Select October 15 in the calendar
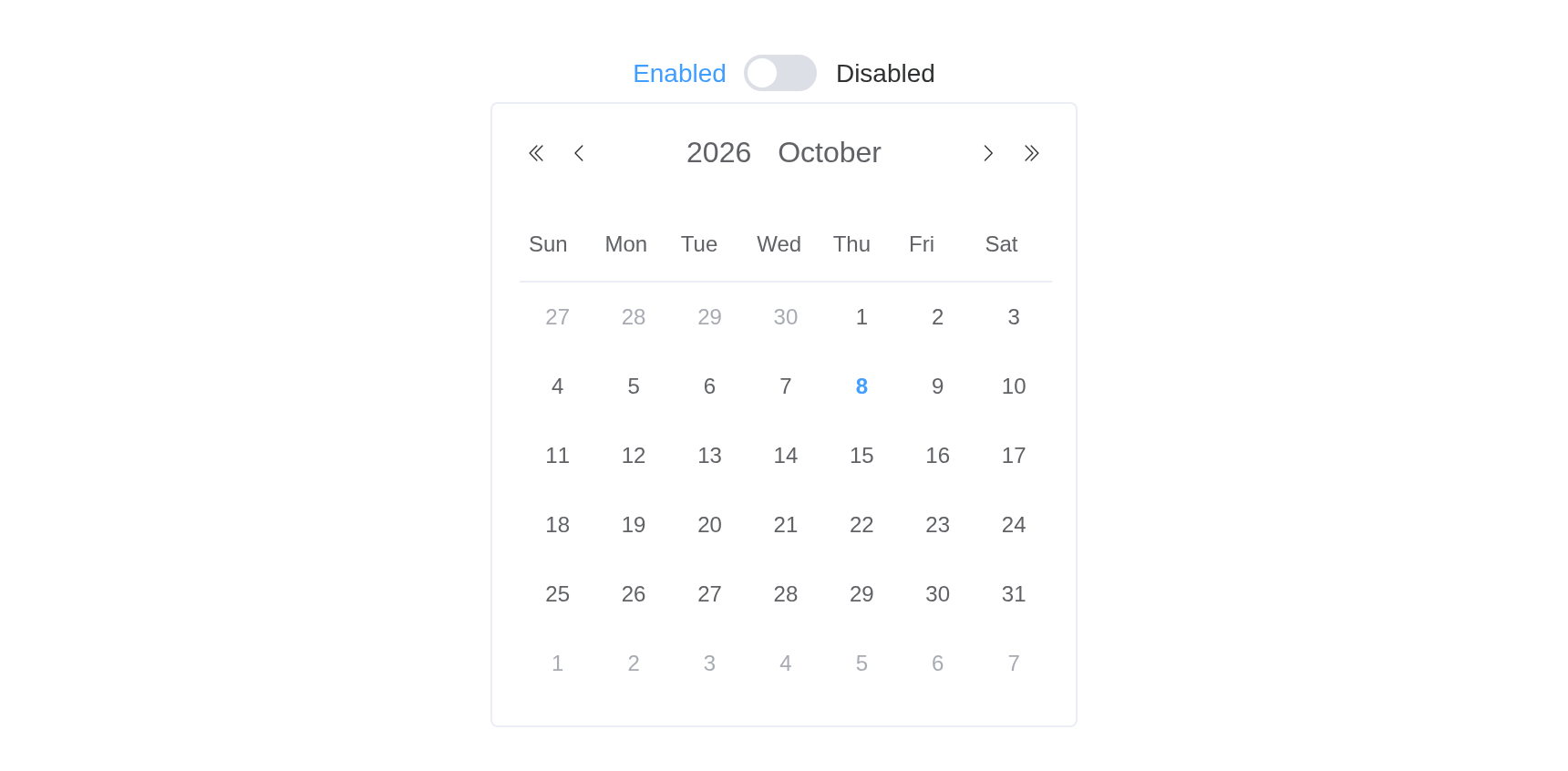The height and width of the screenshot is (771, 1568). 861,456
